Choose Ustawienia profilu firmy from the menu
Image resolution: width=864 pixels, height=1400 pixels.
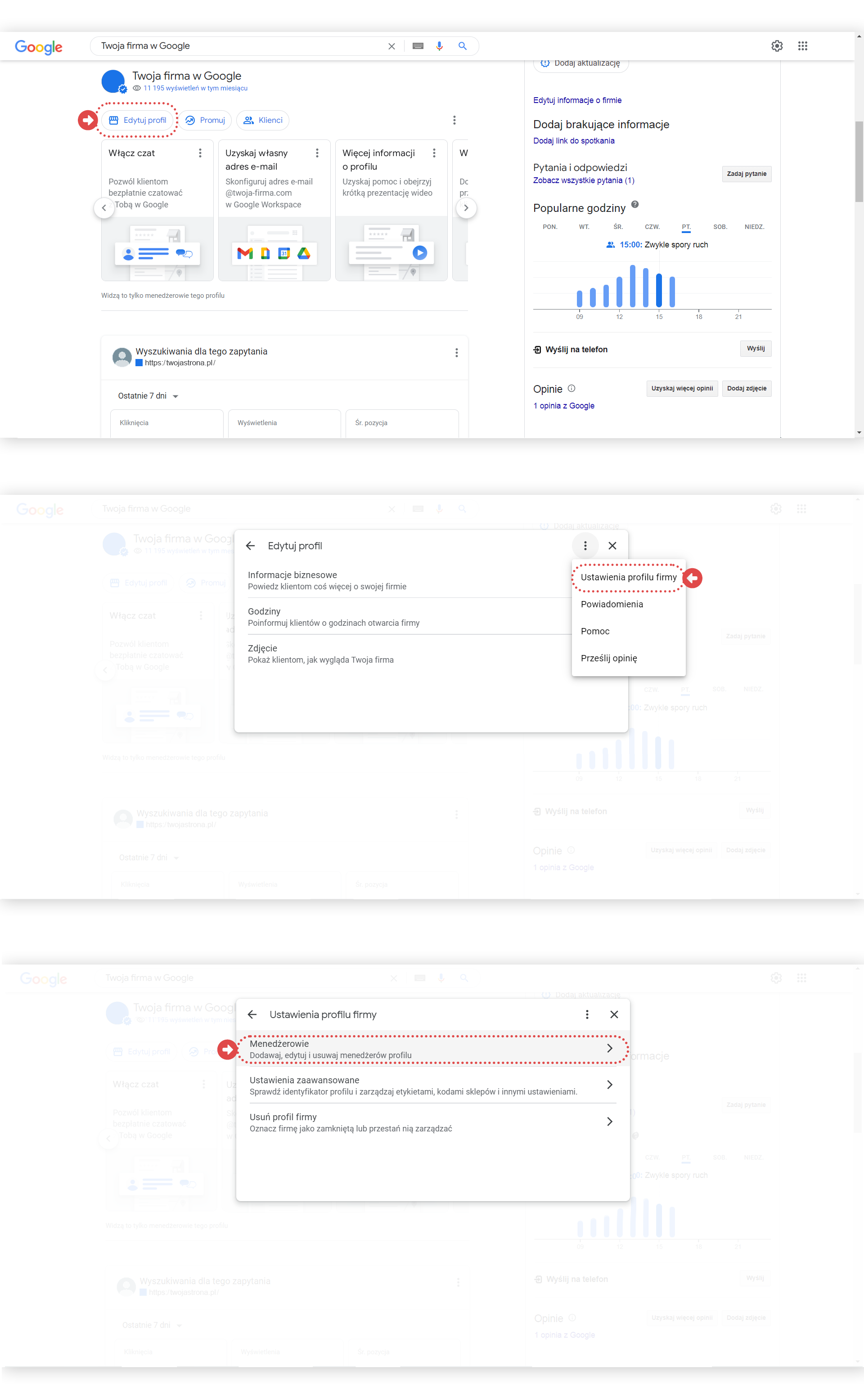[629, 578]
